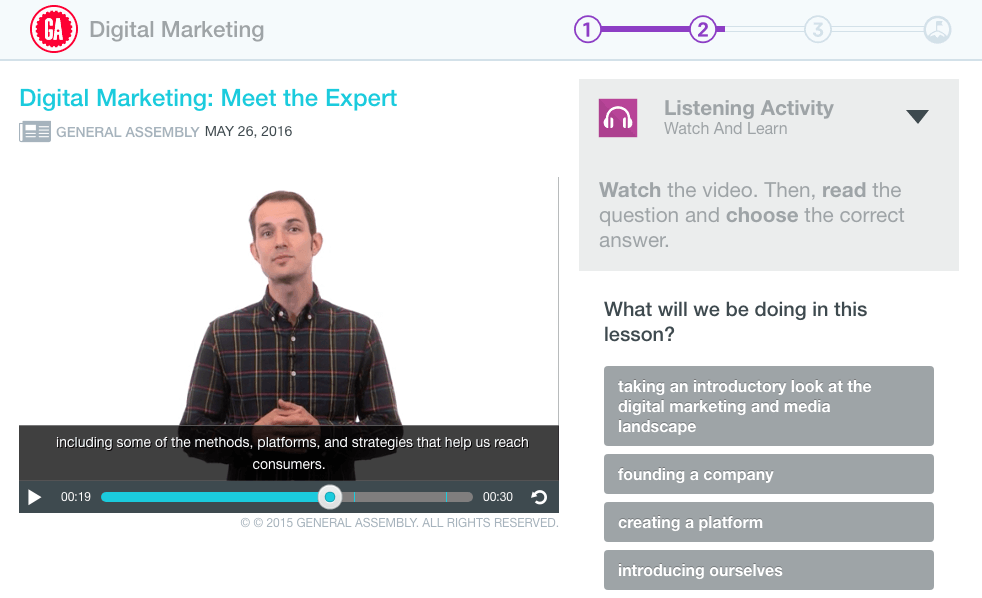Click the final achievement badge icon

(937, 30)
